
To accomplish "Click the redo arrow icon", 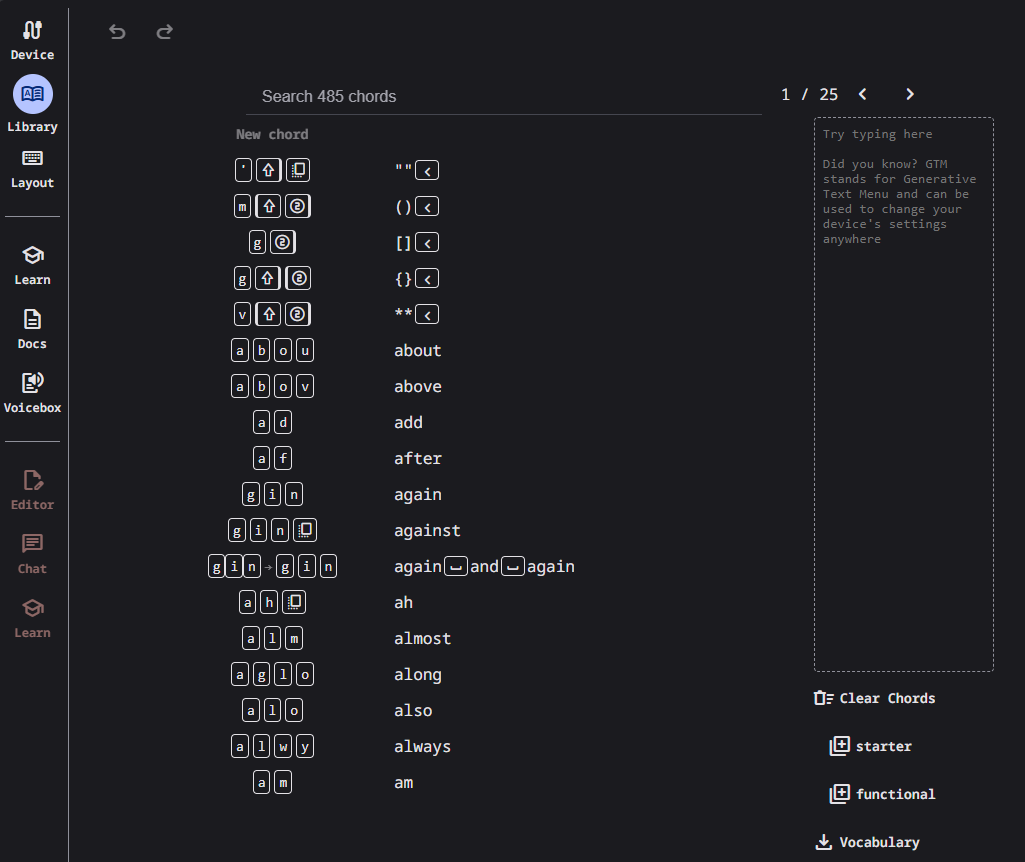I will [x=165, y=32].
